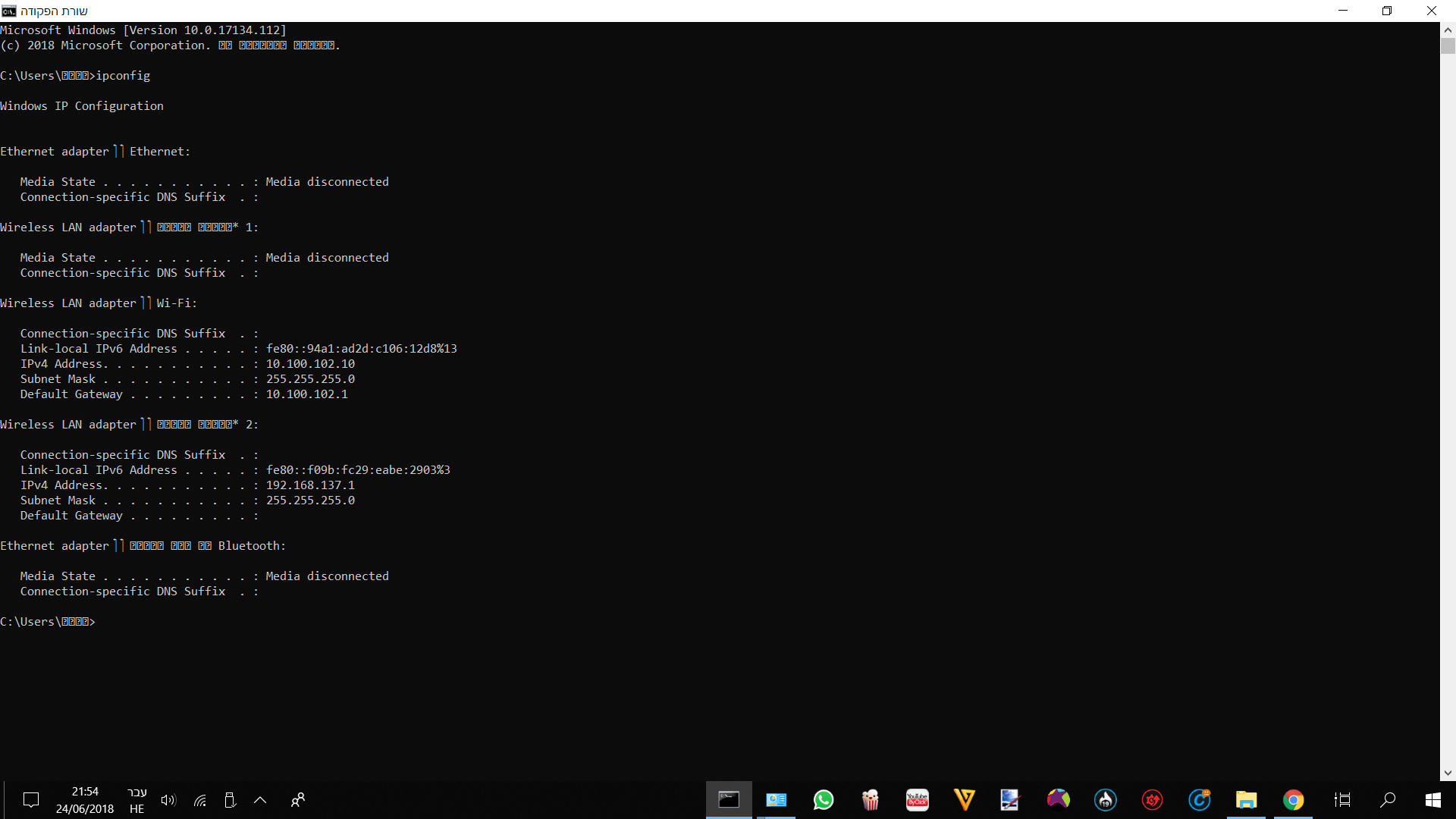The image size is (1456, 819).
Task: Click the typed 'ipconfig' command text
Action: (123, 76)
